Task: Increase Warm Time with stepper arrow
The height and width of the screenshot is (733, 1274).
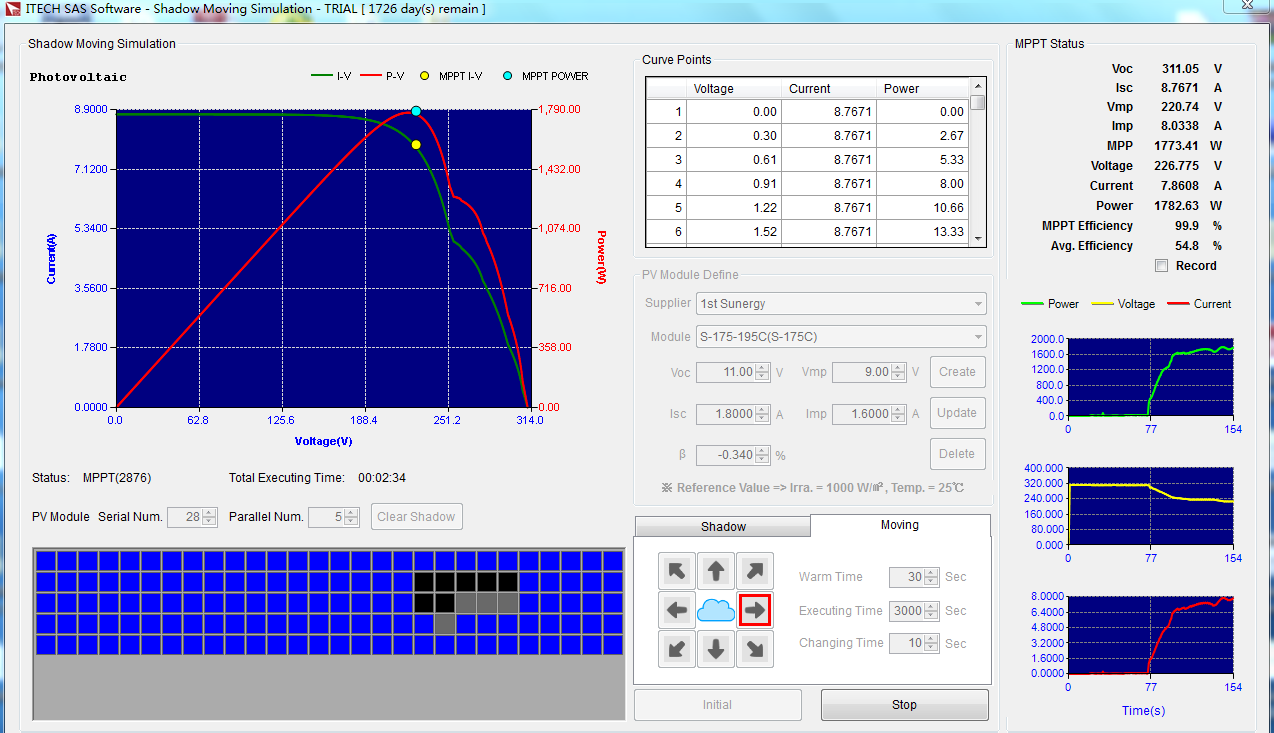Action: (932, 573)
